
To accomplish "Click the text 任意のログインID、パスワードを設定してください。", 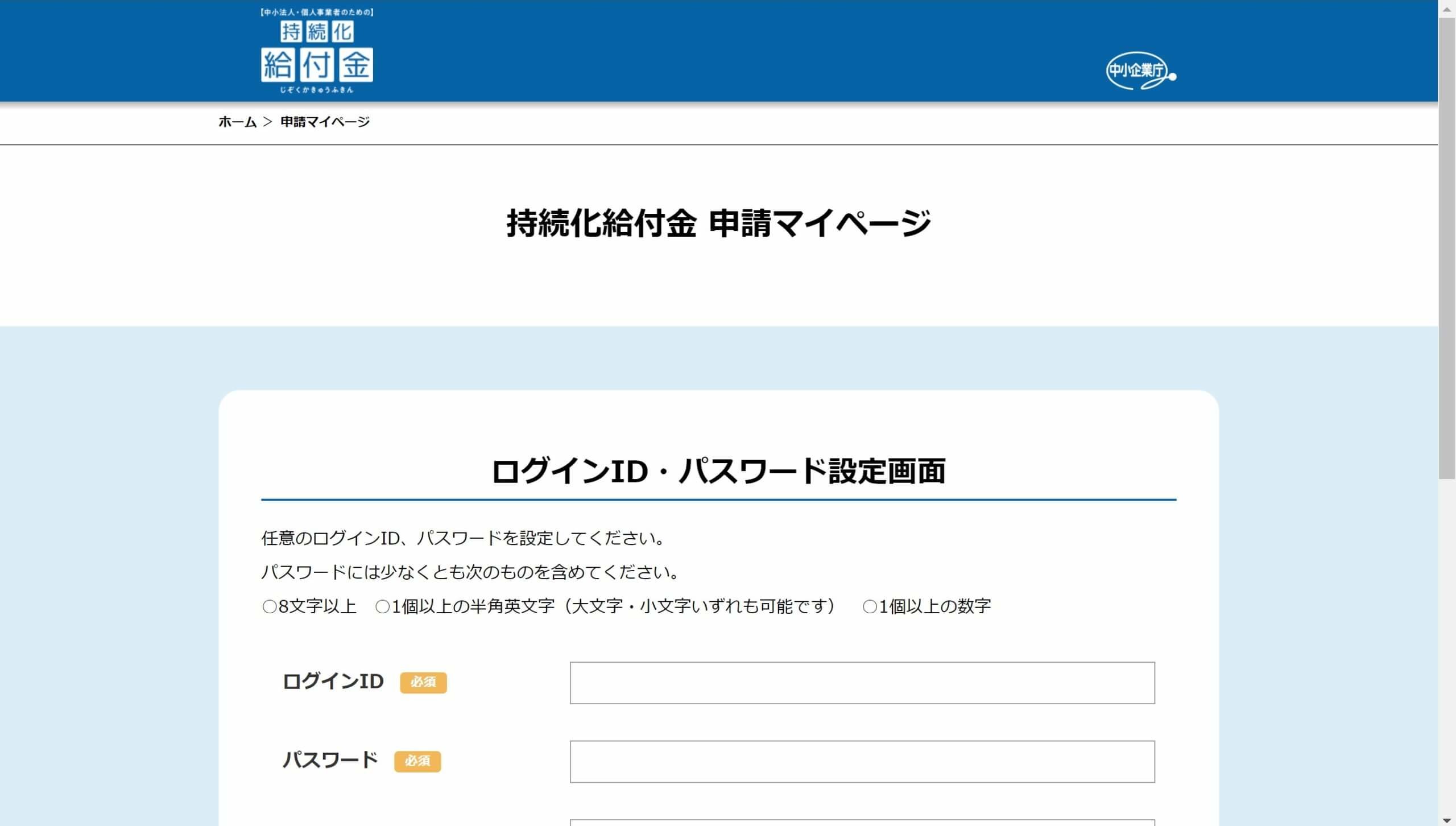I will point(464,538).
